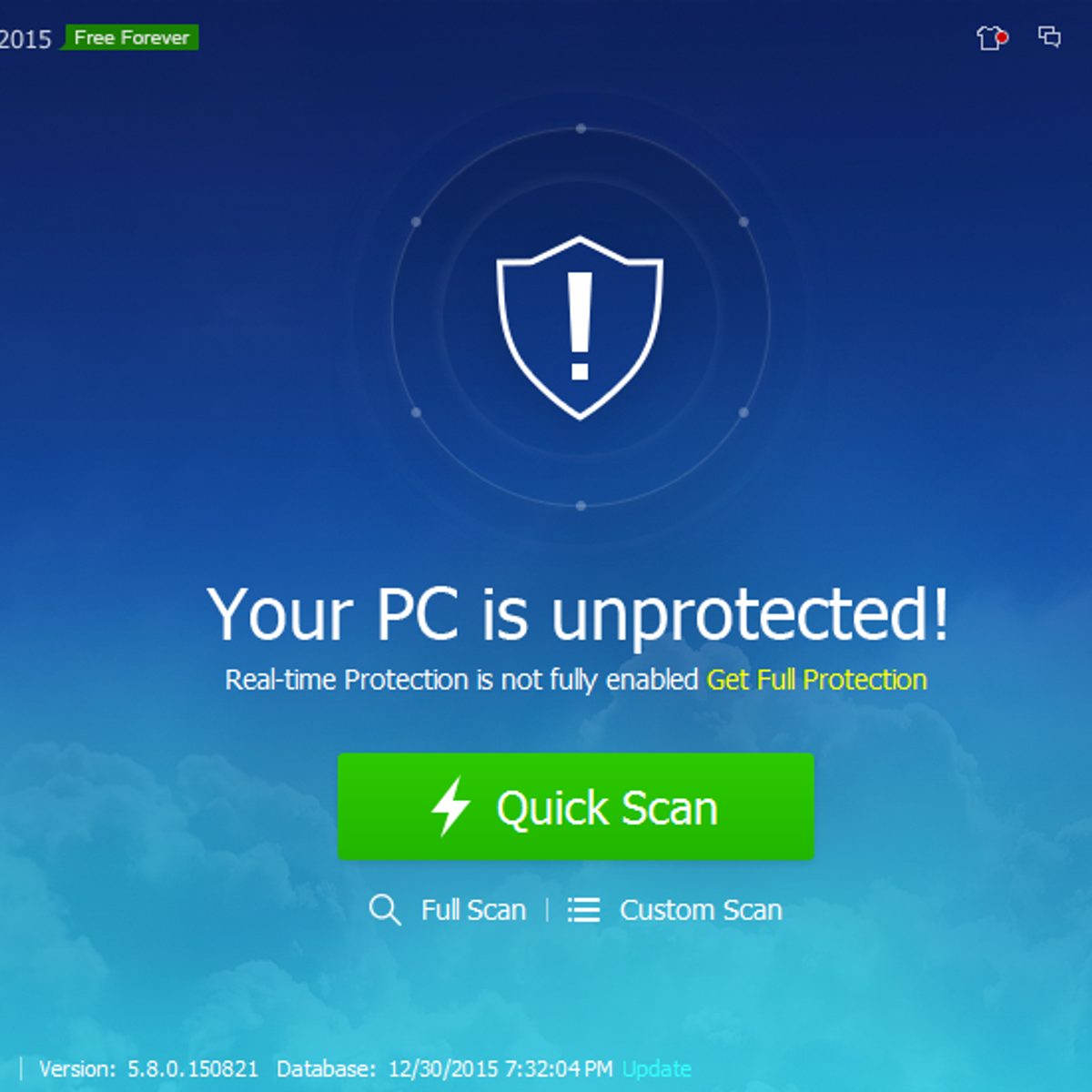The image size is (1092, 1092).
Task: Open the skin t-shirt icon
Action: click(x=991, y=38)
